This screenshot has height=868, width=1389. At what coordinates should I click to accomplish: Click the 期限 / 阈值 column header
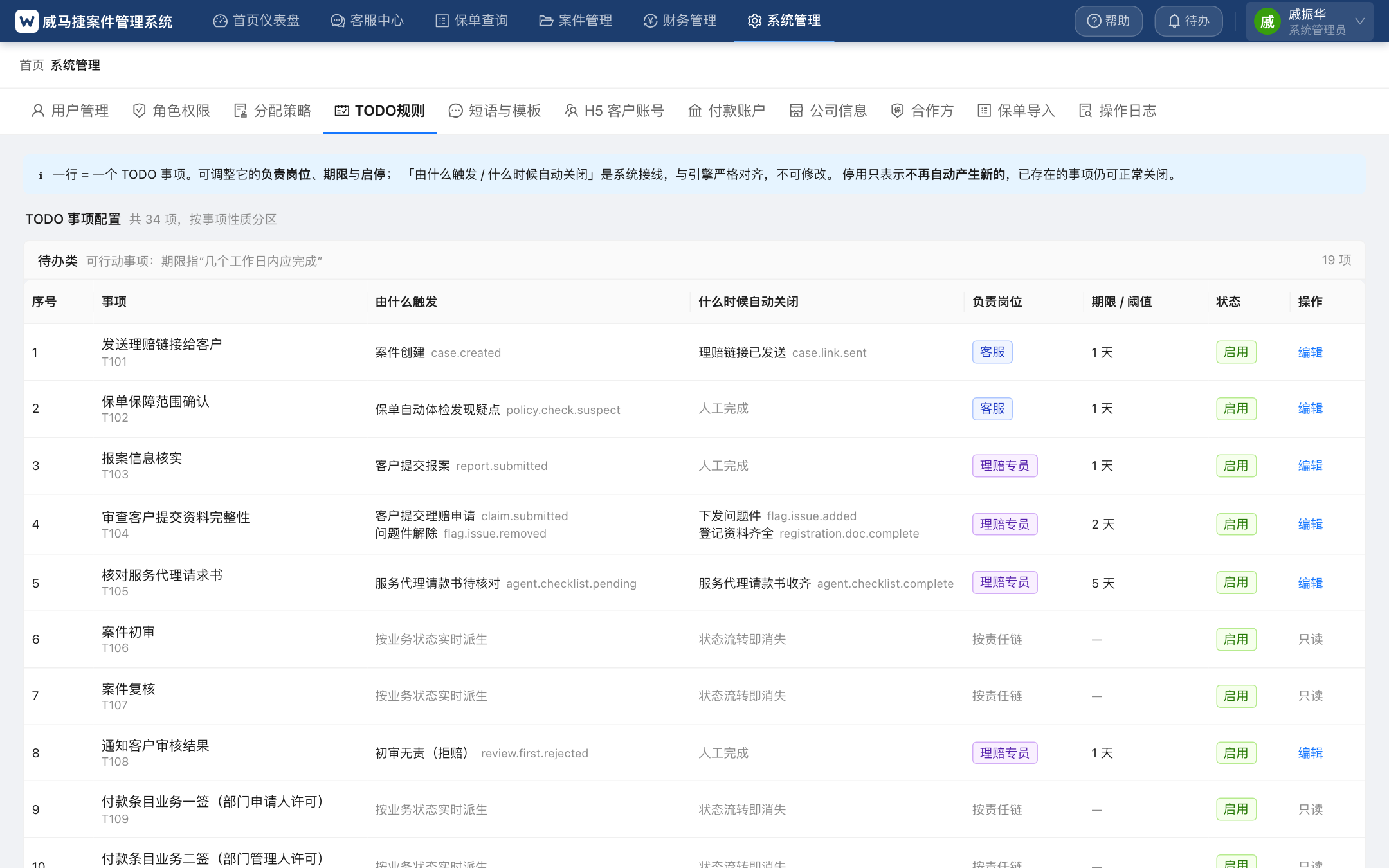1121,302
